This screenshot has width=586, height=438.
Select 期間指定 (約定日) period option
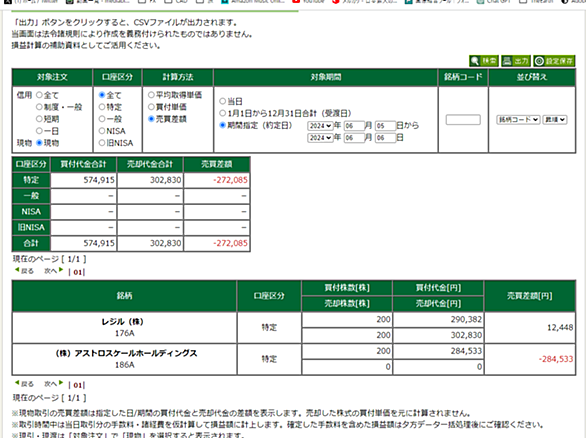[x=222, y=125]
